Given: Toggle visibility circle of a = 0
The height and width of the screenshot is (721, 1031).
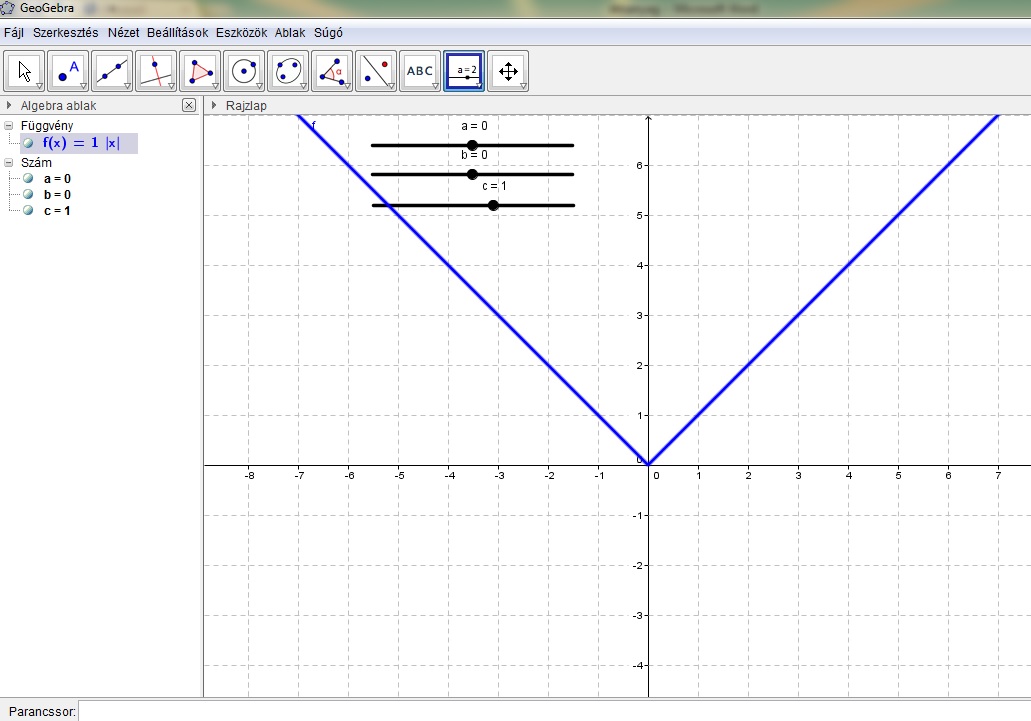Looking at the screenshot, I should (28, 178).
